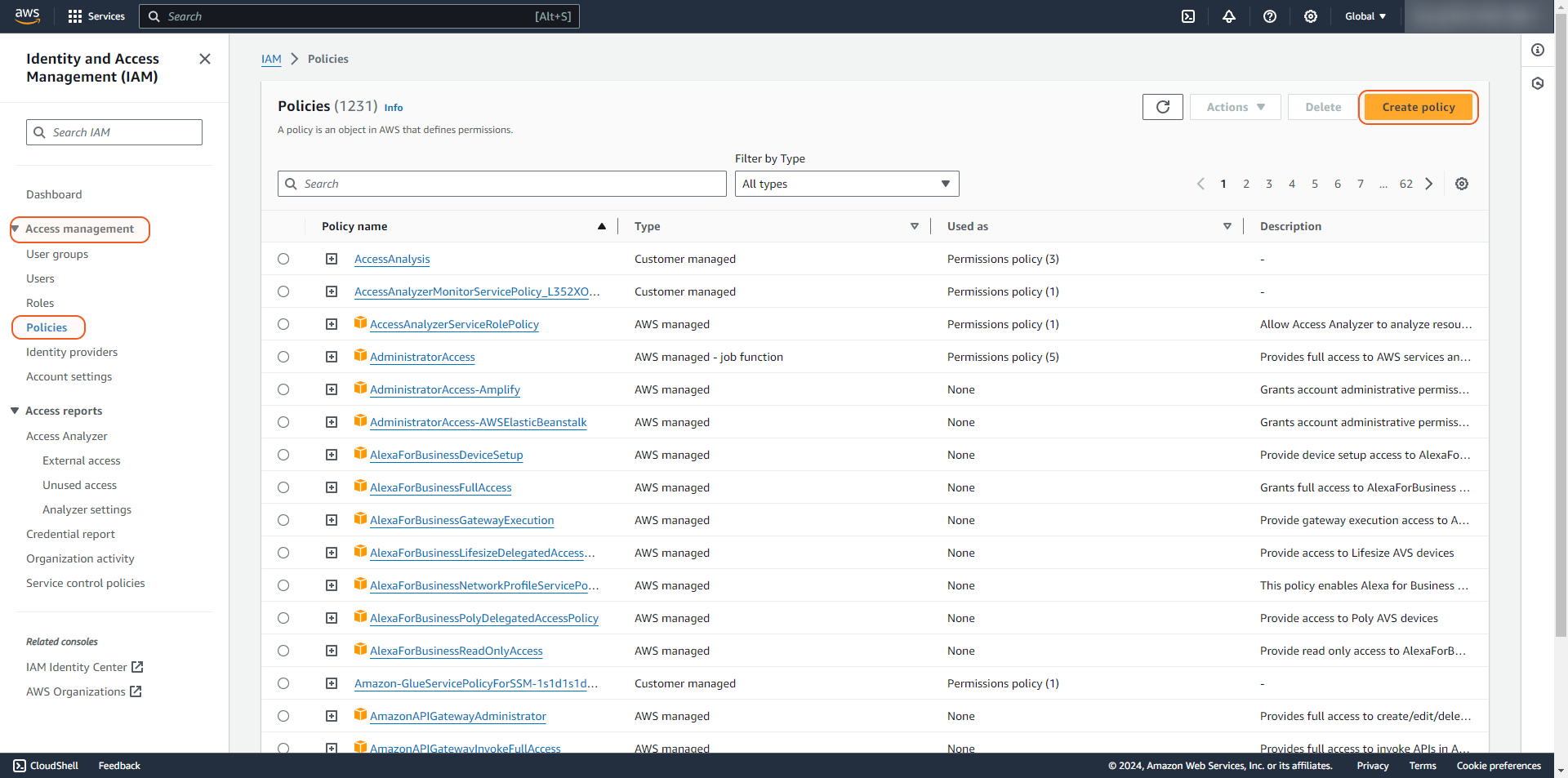Viewport: 1568px width, 778px height.
Task: Close the IAM navigation sidebar
Action: 205,59
